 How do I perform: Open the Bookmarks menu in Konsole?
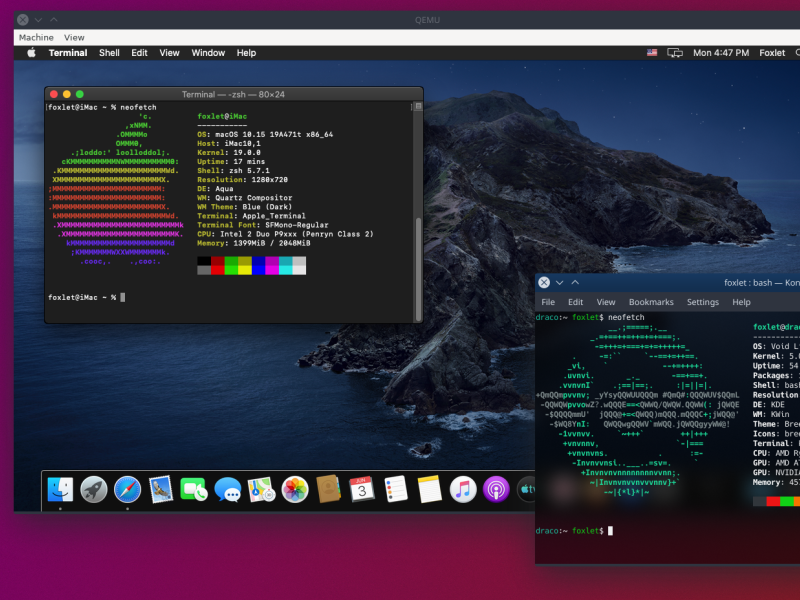pos(651,302)
